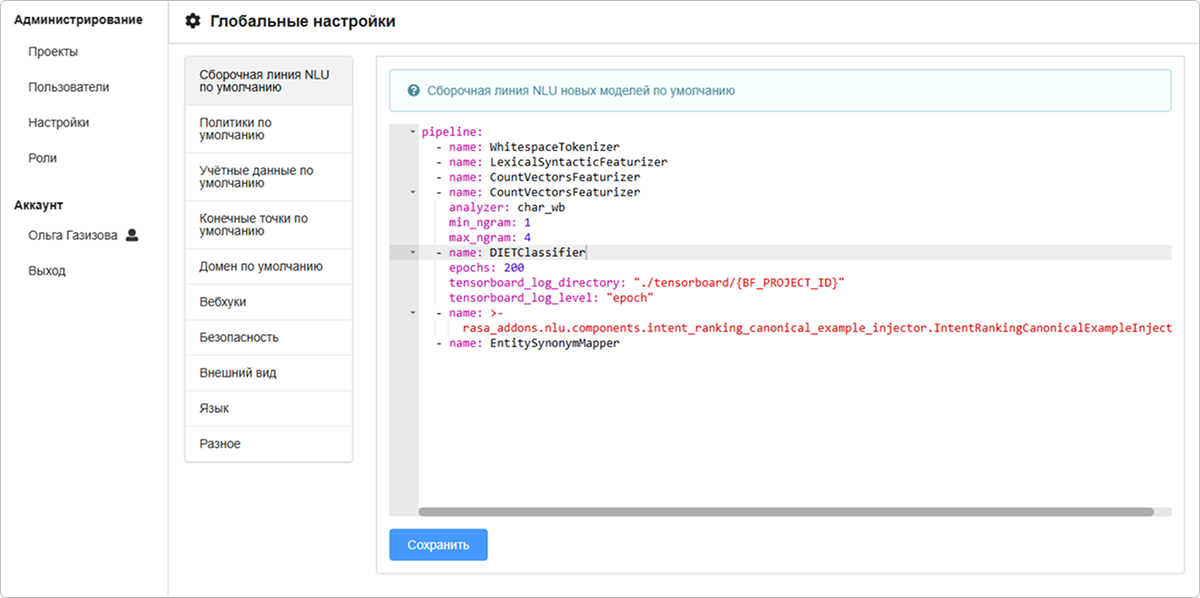The width and height of the screenshot is (1200, 598).
Task: Click the gear icon beside Глобальные настройки
Action: [x=193, y=21]
